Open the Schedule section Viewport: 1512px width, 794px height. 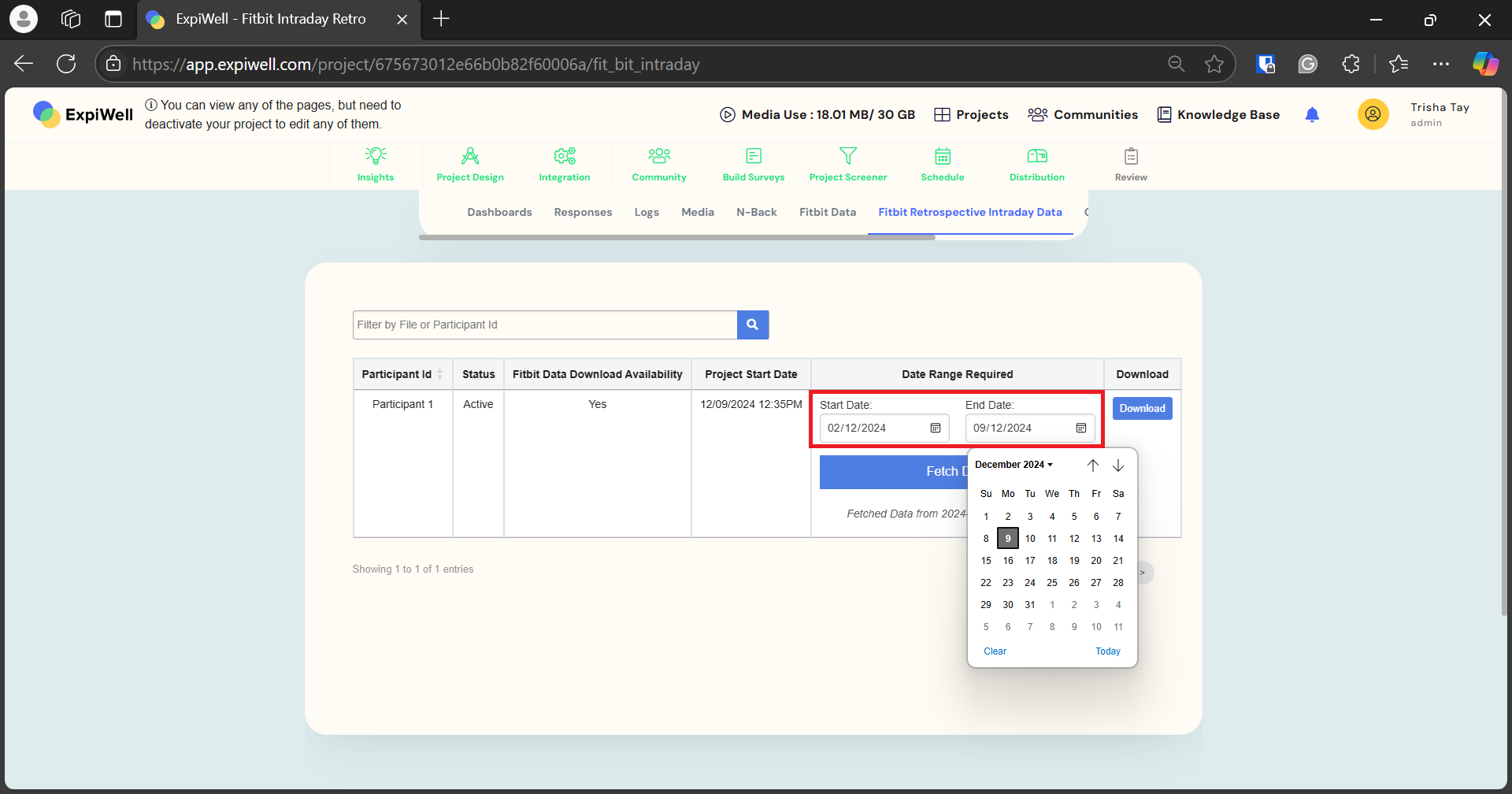943,165
